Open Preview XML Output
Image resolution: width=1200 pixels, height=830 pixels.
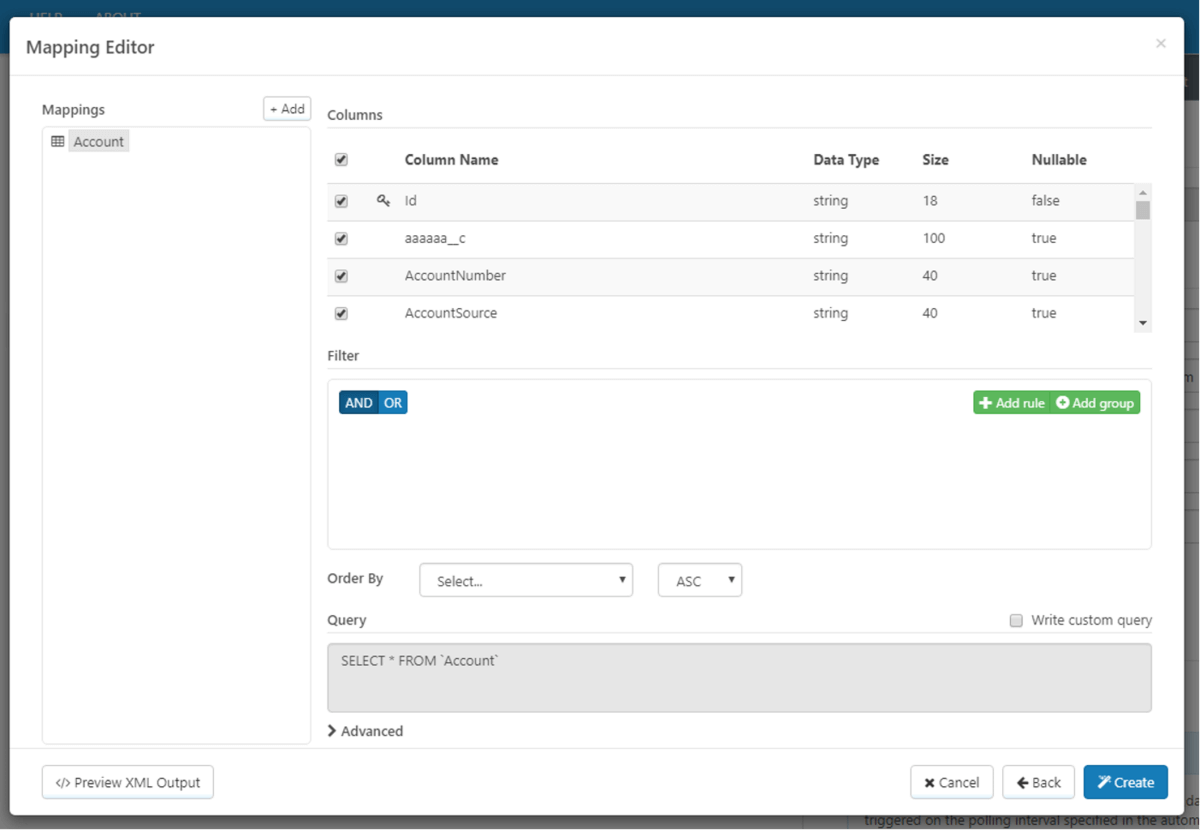click(x=128, y=782)
